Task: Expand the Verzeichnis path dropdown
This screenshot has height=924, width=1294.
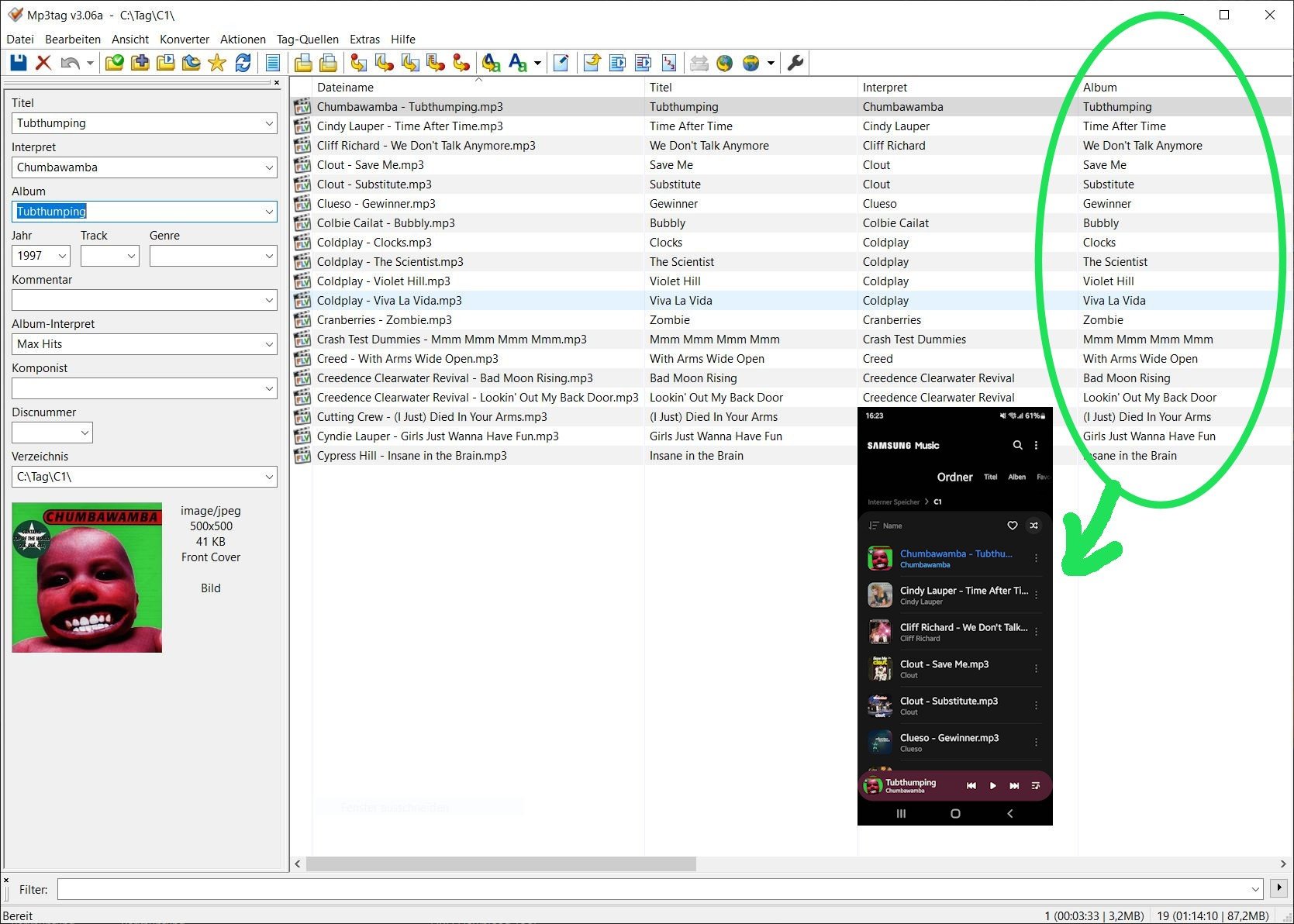Action: coord(269,477)
